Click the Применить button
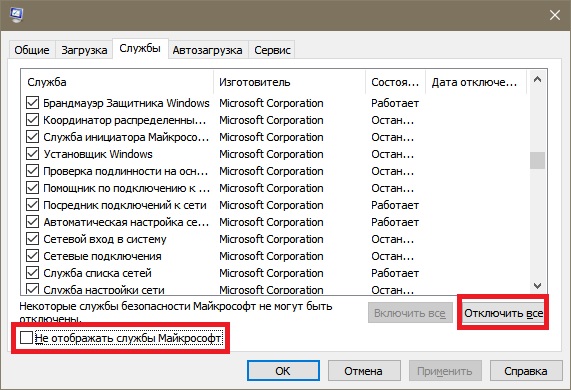Viewport: 571px width, 390px height. point(445,371)
